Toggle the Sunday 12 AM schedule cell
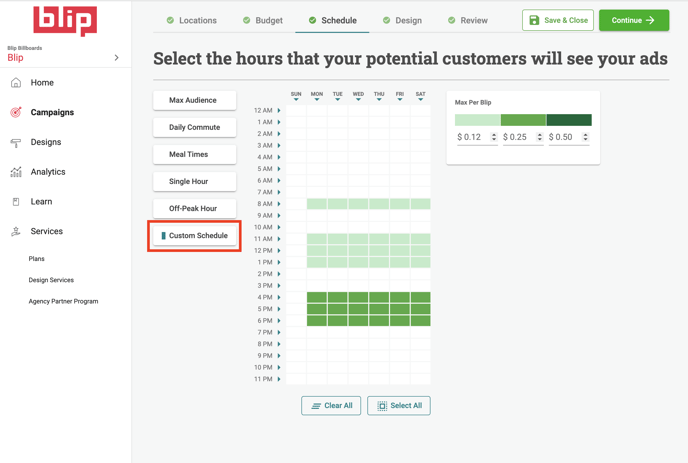This screenshot has height=463, width=688. point(296,111)
